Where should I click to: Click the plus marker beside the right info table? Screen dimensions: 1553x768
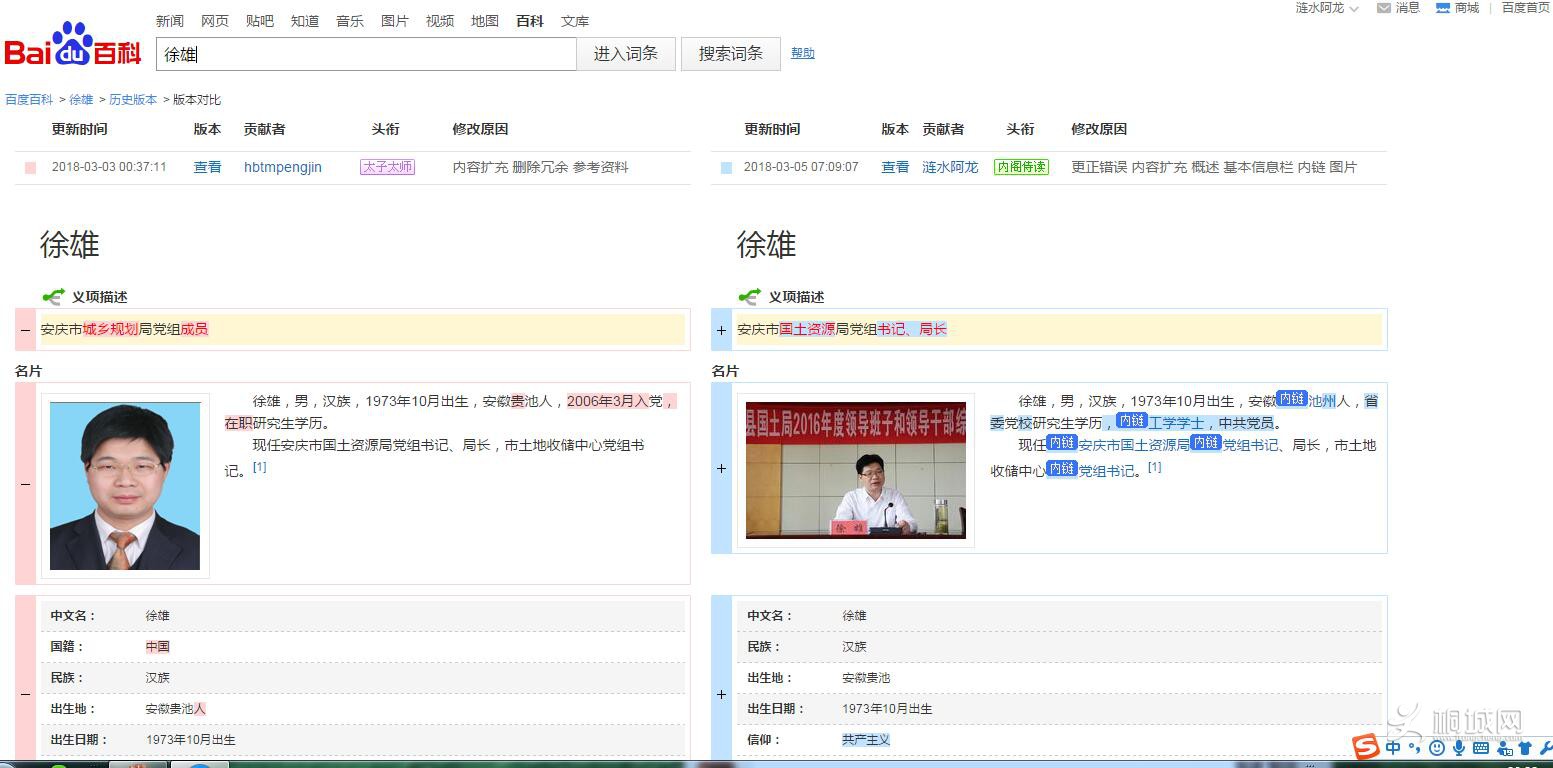722,694
